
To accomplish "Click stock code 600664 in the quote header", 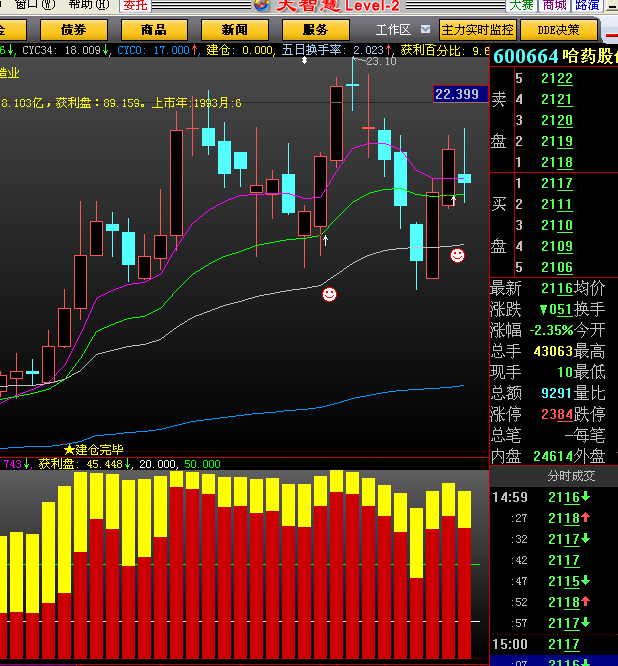I will point(525,56).
